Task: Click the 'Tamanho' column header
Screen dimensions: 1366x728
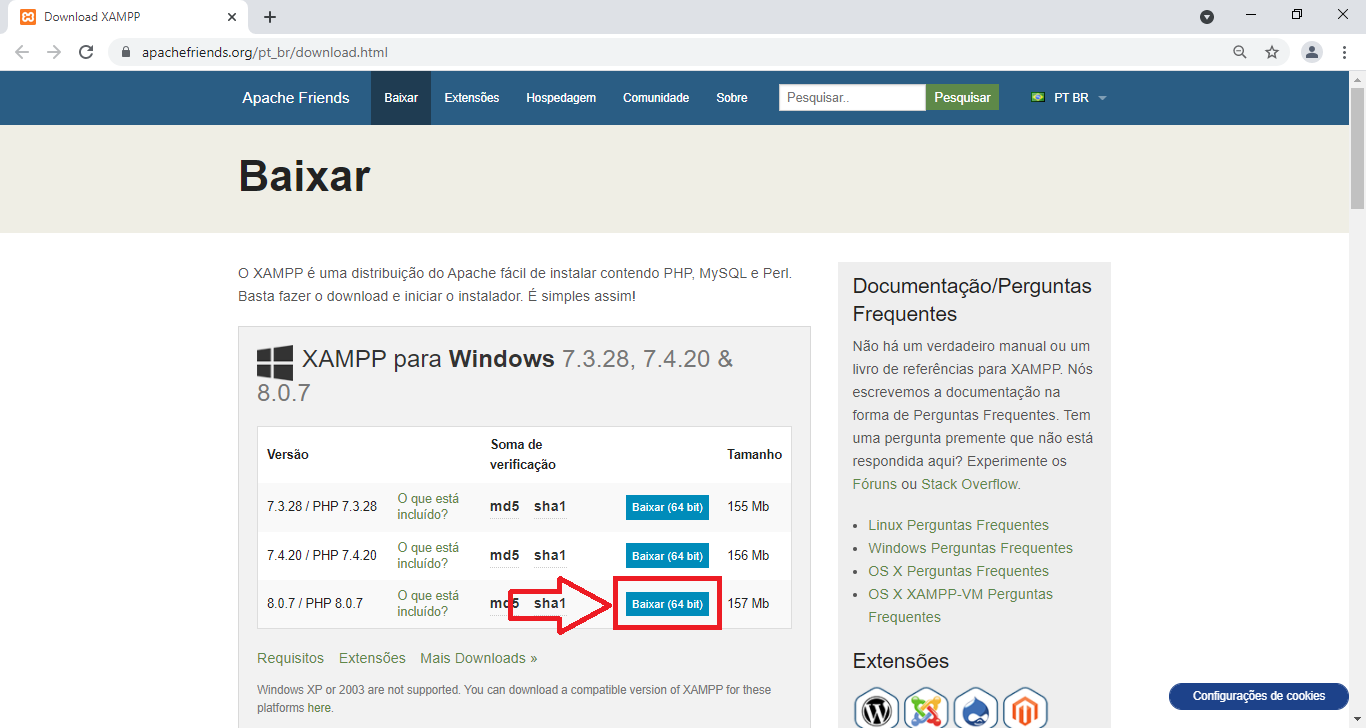Action: (x=755, y=454)
